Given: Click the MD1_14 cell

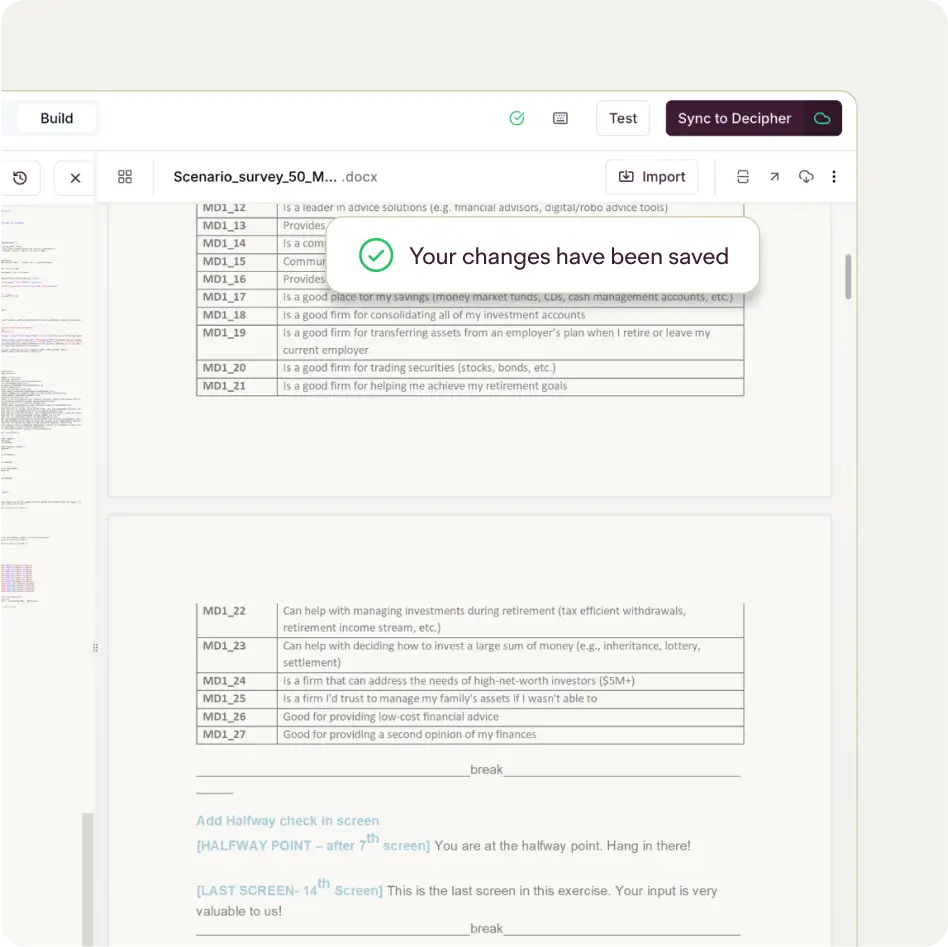Looking at the screenshot, I should (x=237, y=243).
